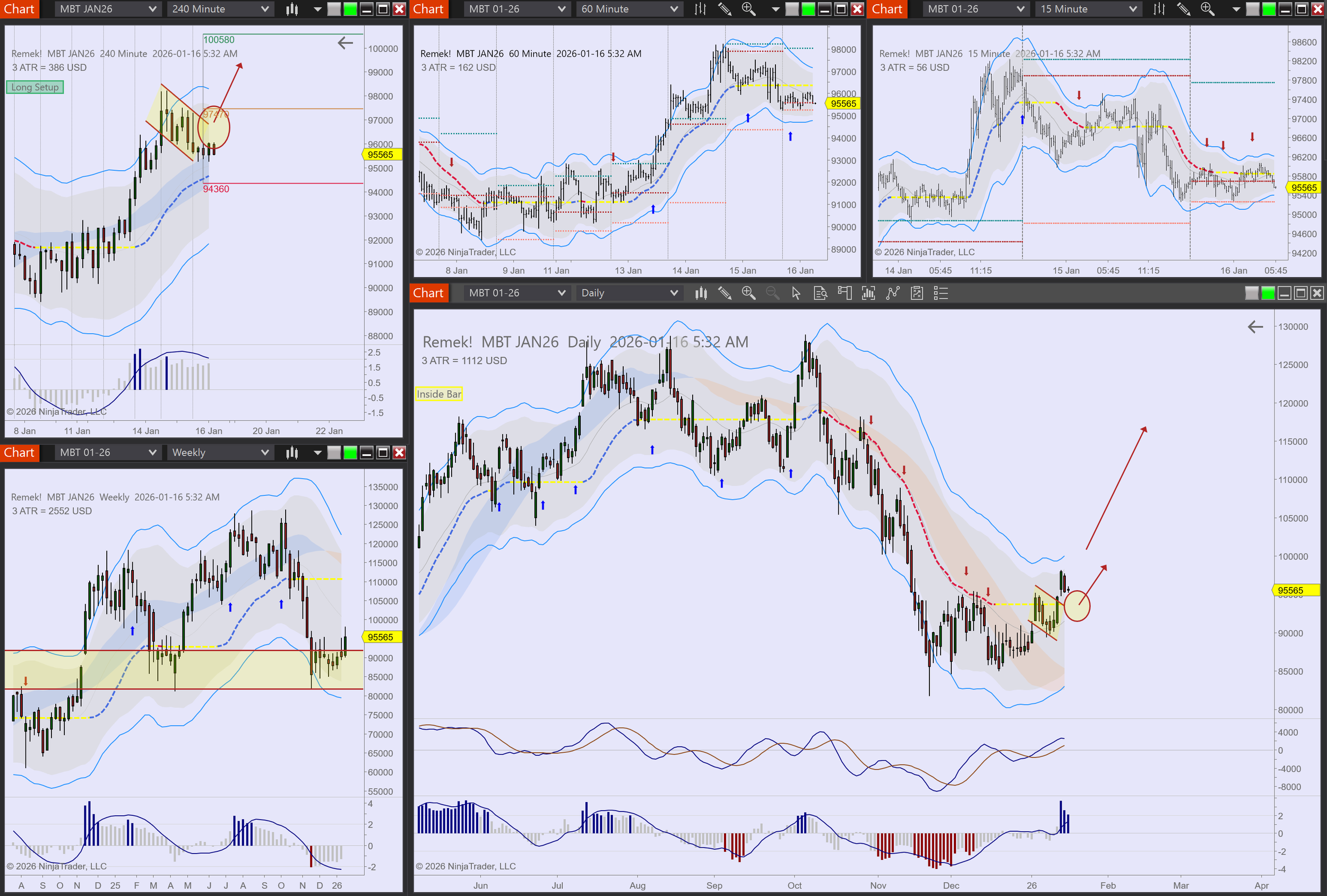This screenshot has width=1327, height=896.
Task: Select the cursor pointer tool in the Daily chart
Action: 796,293
